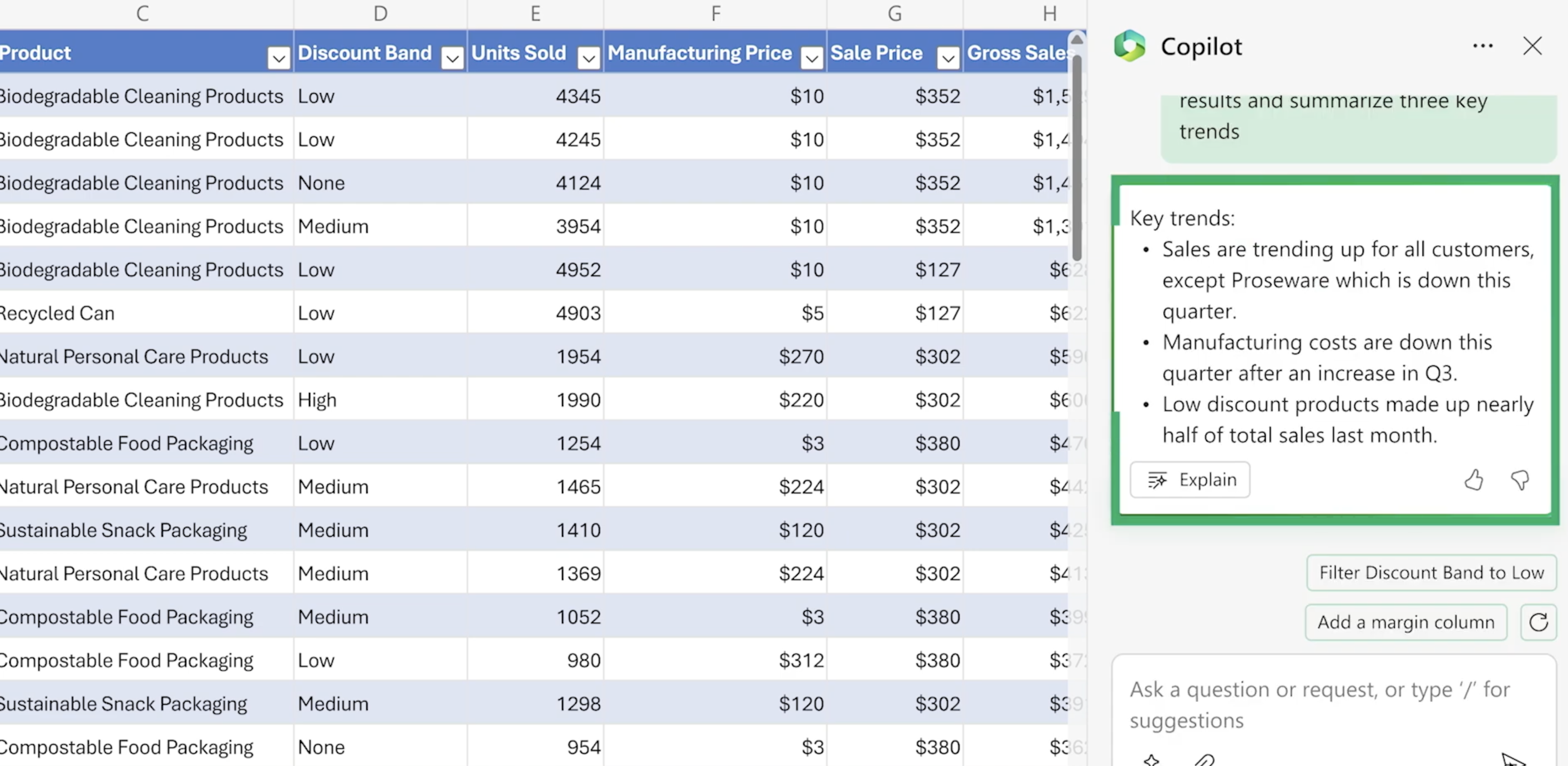The height and width of the screenshot is (766, 1568).
Task: Open the Units Sold filter dropdown
Action: click(x=589, y=58)
